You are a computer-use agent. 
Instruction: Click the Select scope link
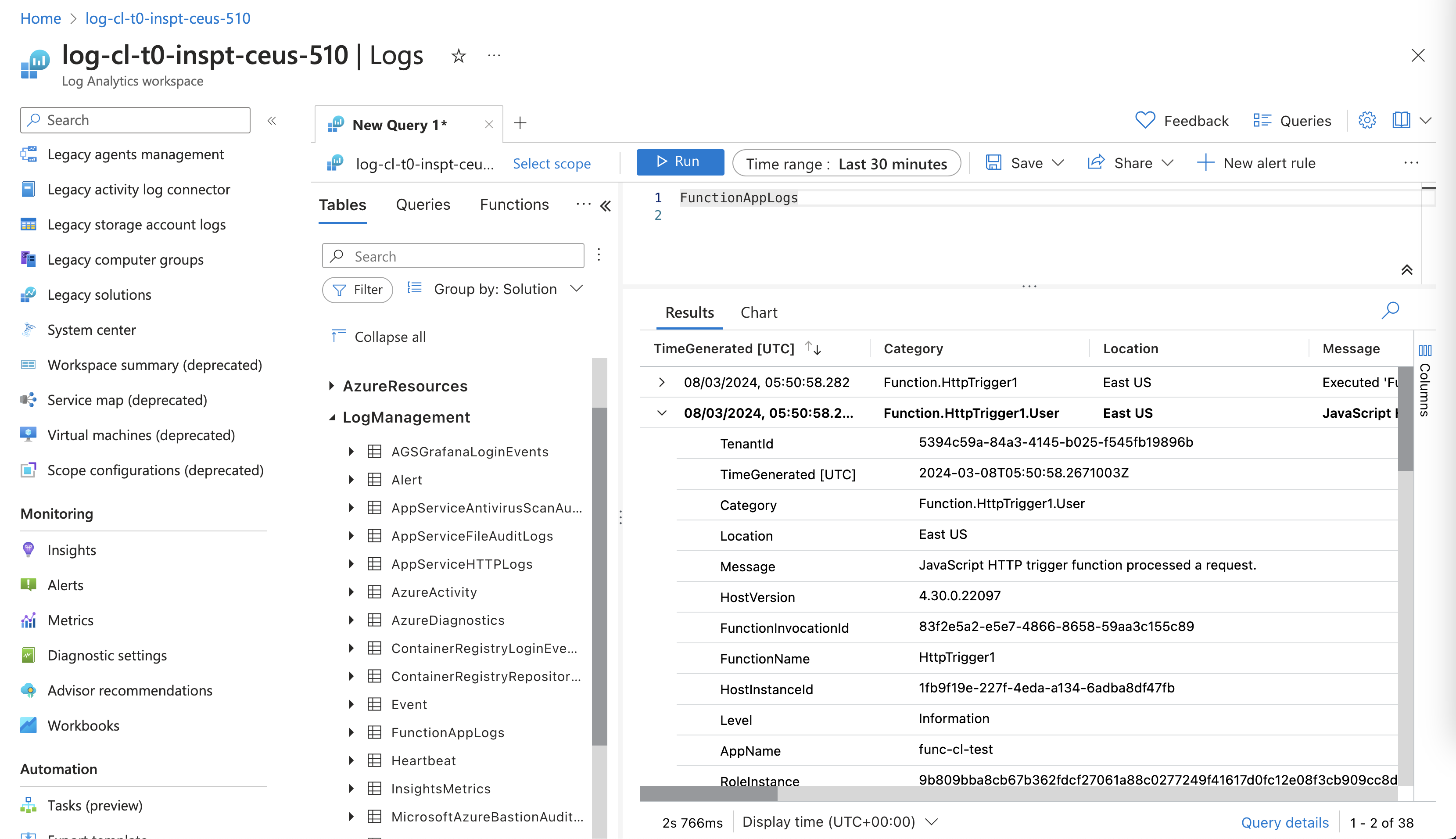[x=552, y=164]
